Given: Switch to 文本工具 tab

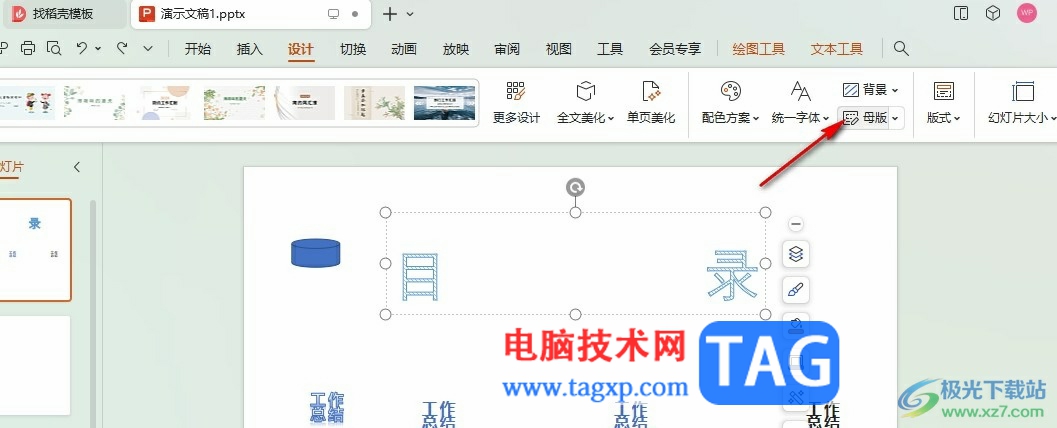Looking at the screenshot, I should (x=837, y=49).
